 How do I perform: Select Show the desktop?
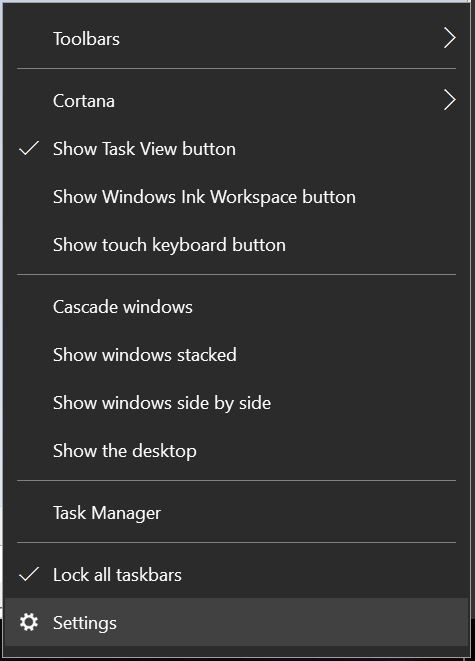coord(236,451)
